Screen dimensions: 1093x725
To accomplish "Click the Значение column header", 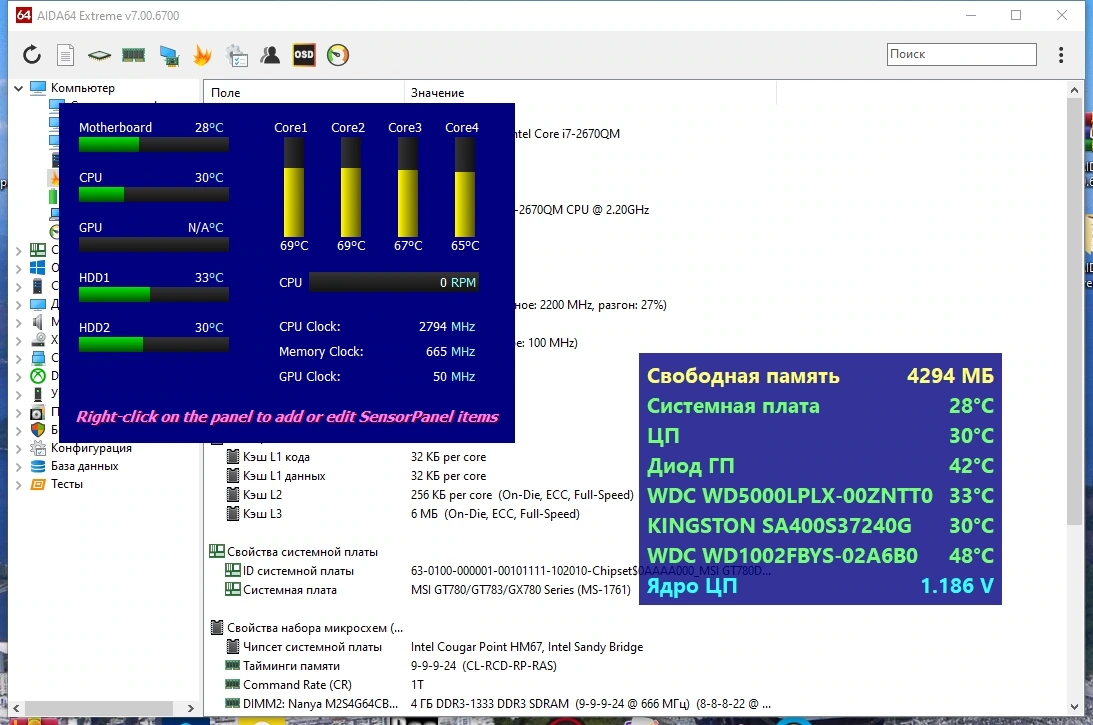I will coord(590,93).
